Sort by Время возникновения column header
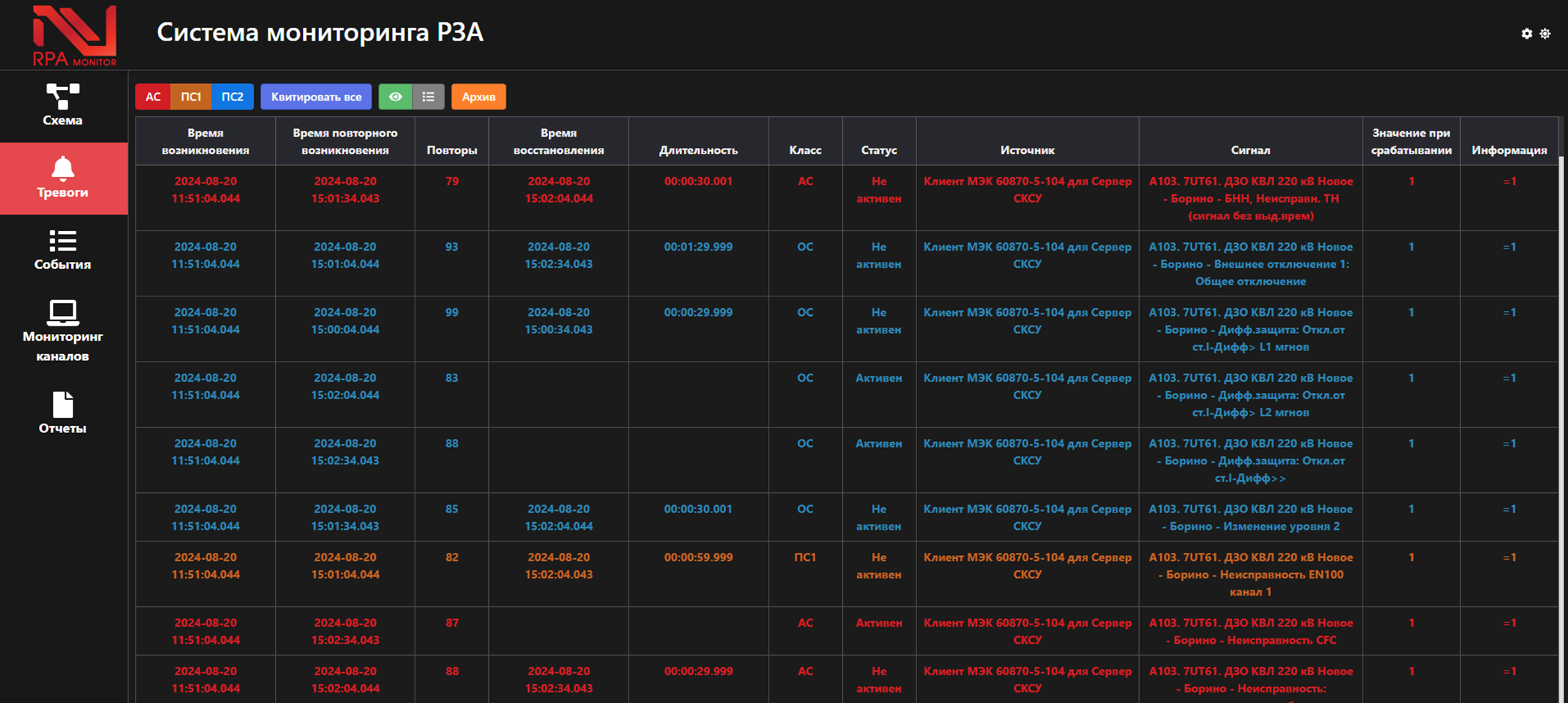 (x=205, y=141)
